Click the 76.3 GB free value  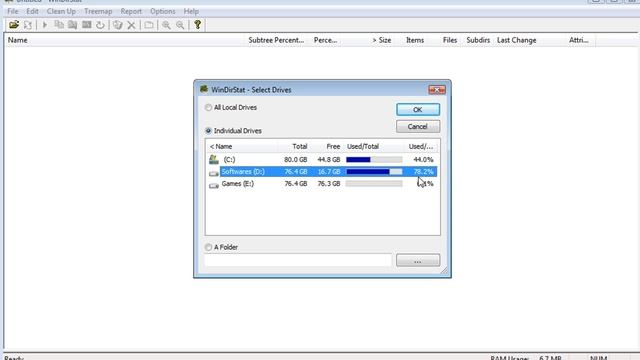point(329,184)
